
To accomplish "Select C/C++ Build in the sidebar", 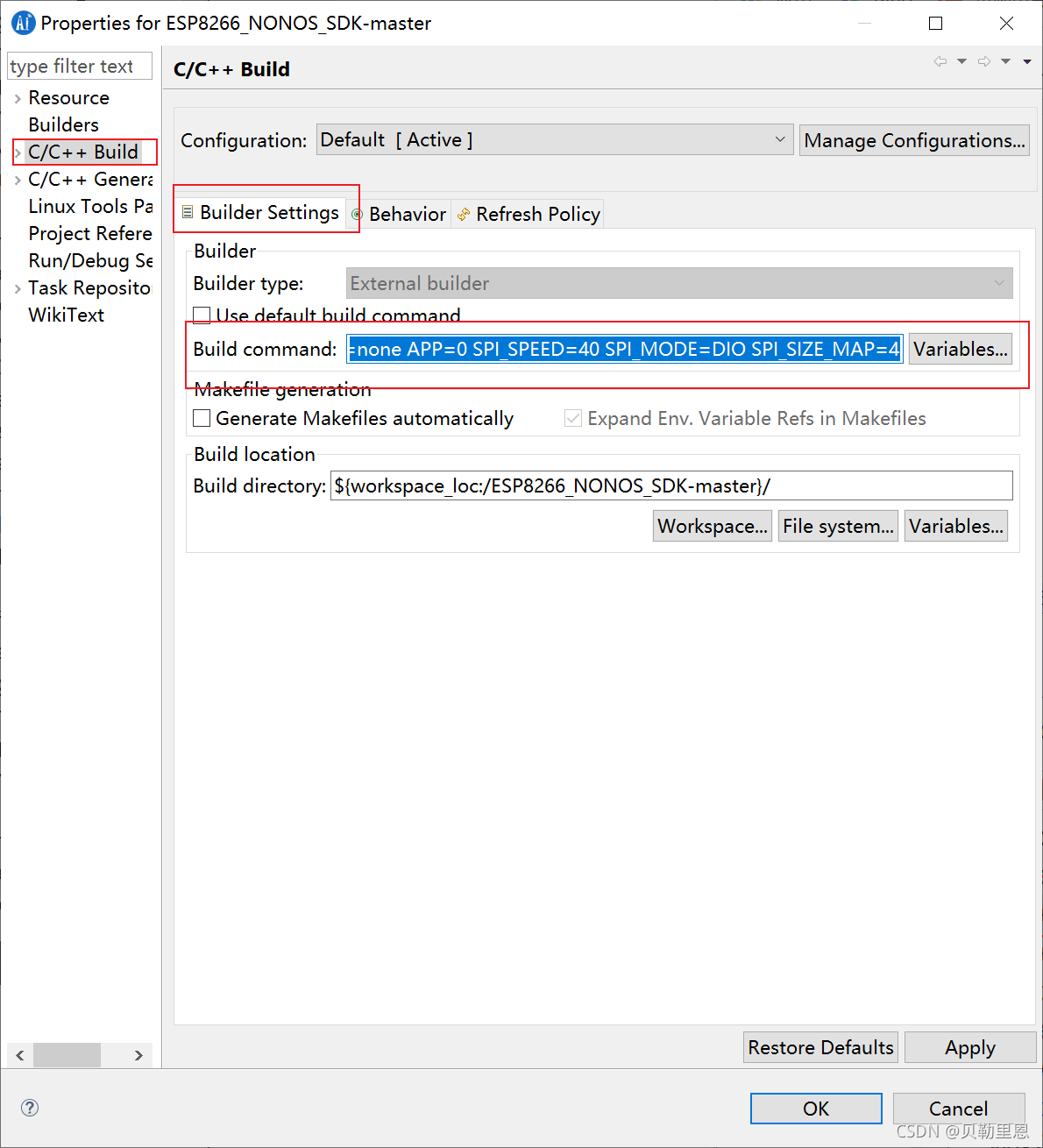I will tap(83, 152).
